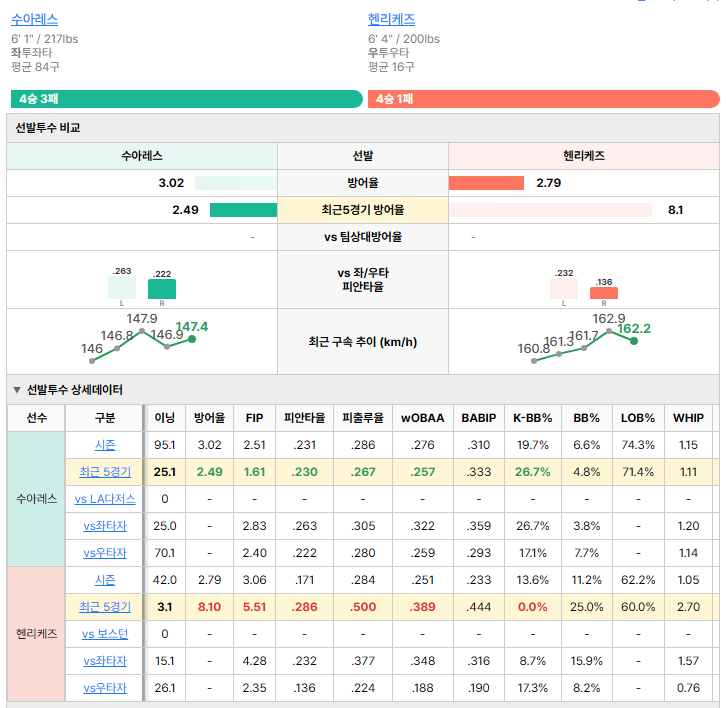Open the vs 보스턴 link

(x=105, y=634)
